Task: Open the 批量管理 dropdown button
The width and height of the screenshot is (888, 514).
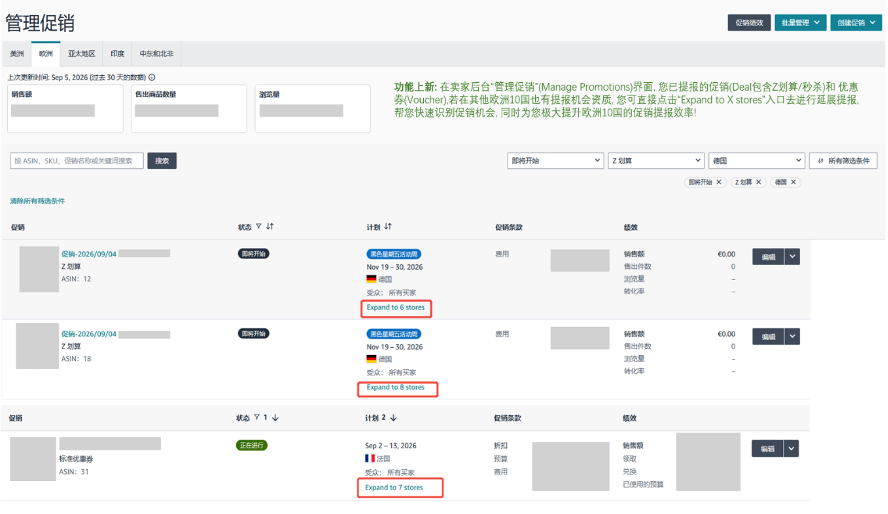Action: pyautogui.click(x=800, y=23)
